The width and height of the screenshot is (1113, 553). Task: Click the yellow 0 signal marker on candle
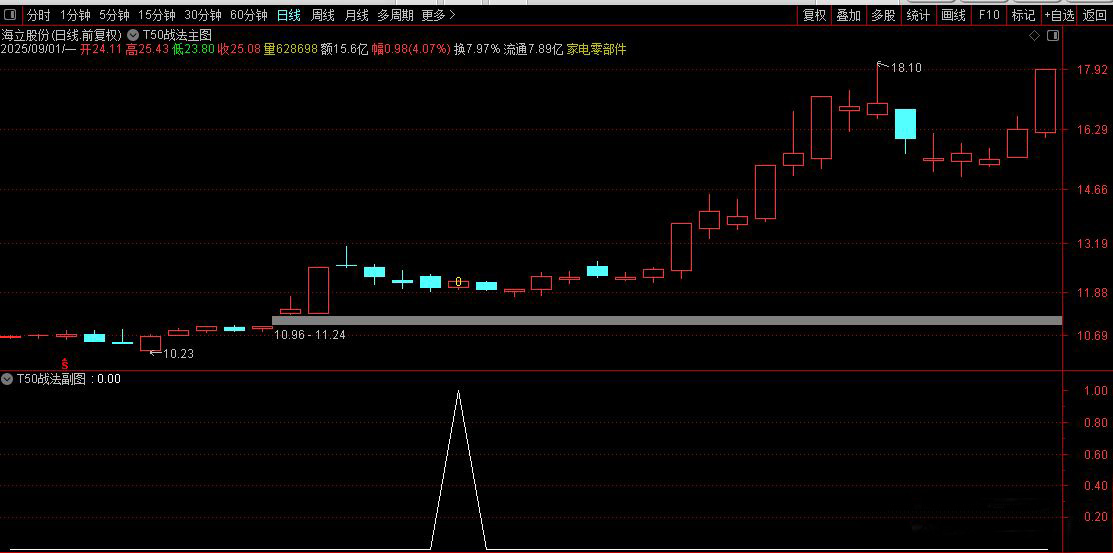click(x=459, y=282)
